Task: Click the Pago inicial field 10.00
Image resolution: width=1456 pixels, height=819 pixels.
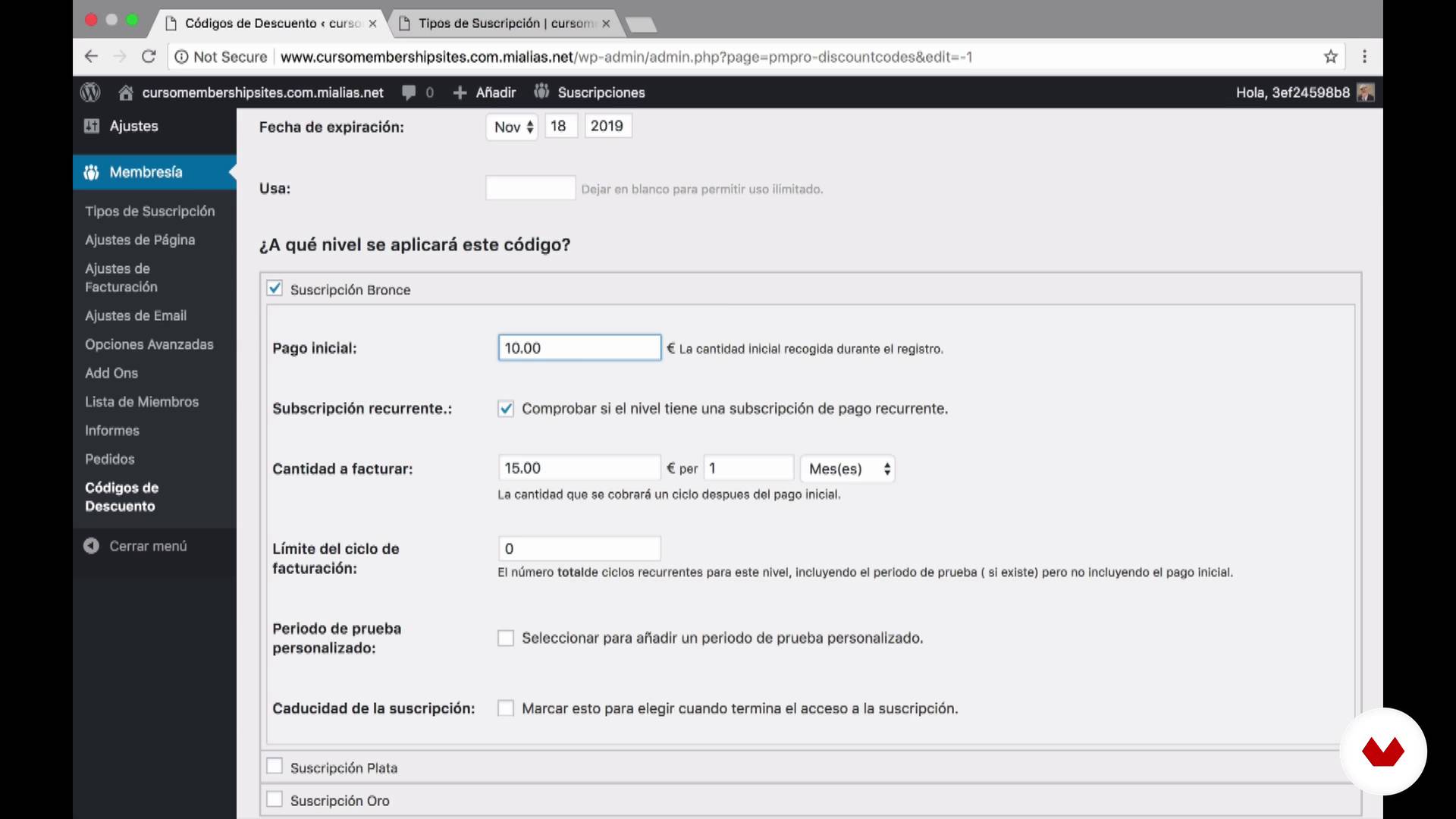Action: pyautogui.click(x=579, y=348)
